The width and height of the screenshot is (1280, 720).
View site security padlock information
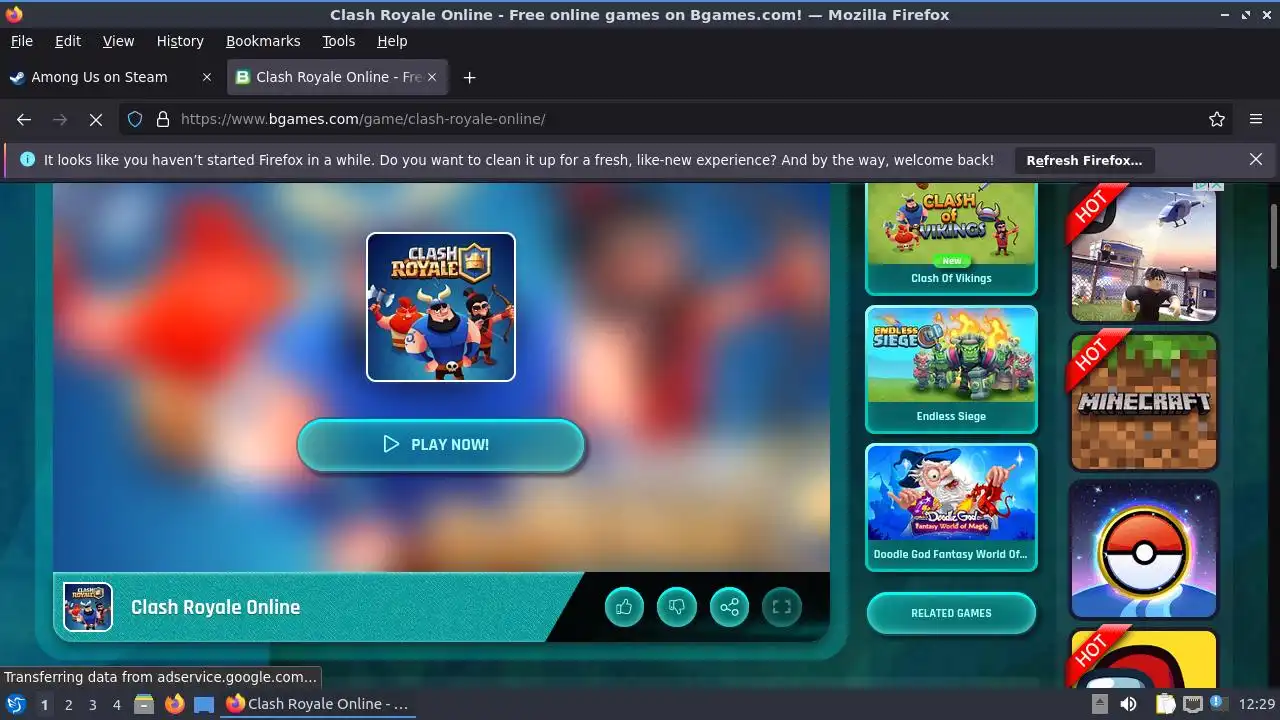[x=163, y=119]
